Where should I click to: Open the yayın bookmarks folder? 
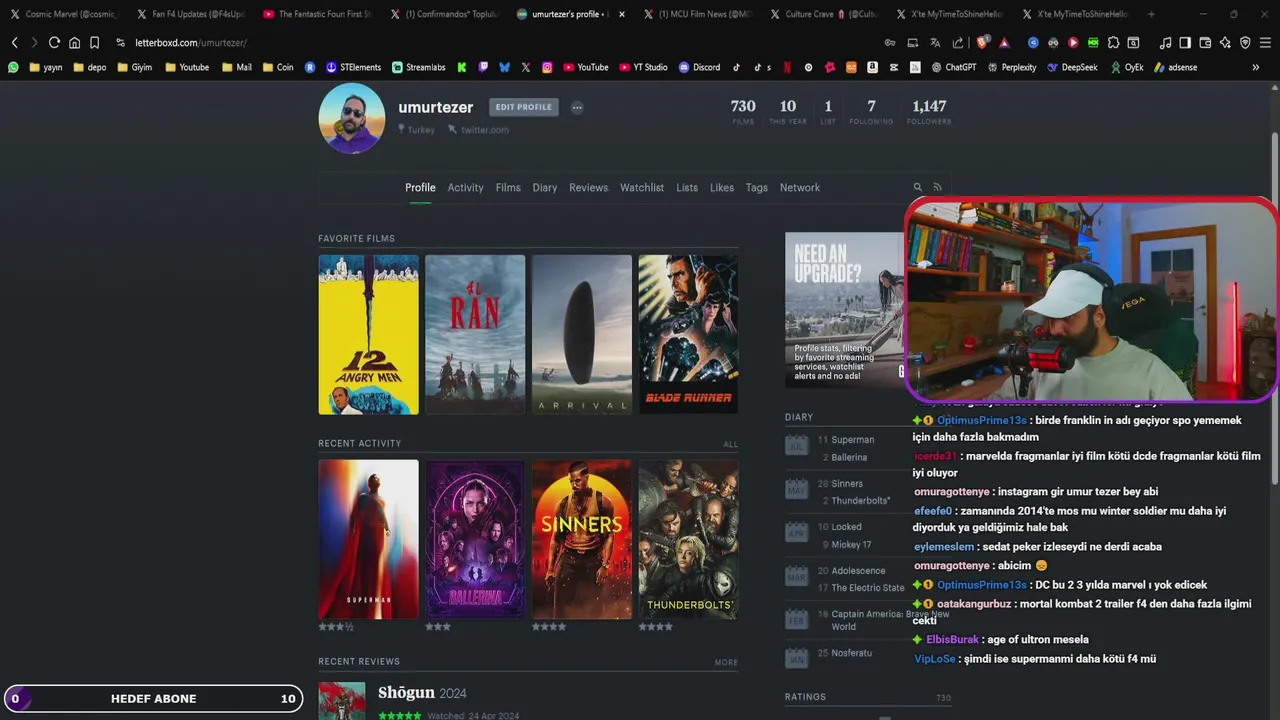click(46, 67)
